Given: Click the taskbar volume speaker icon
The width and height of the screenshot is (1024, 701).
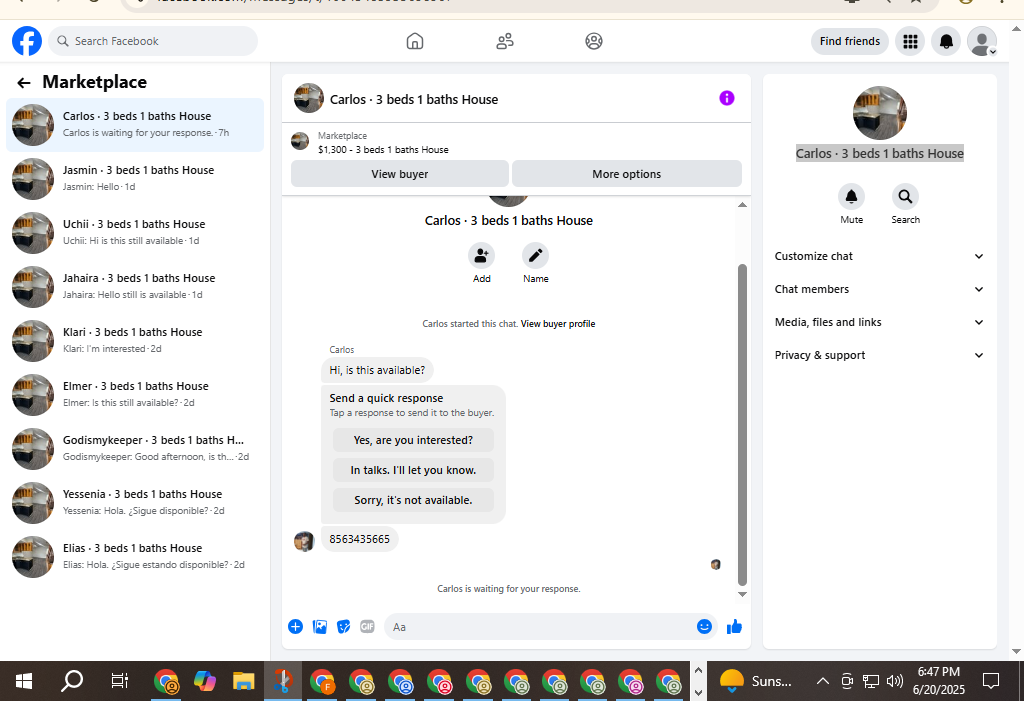Looking at the screenshot, I should (895, 681).
